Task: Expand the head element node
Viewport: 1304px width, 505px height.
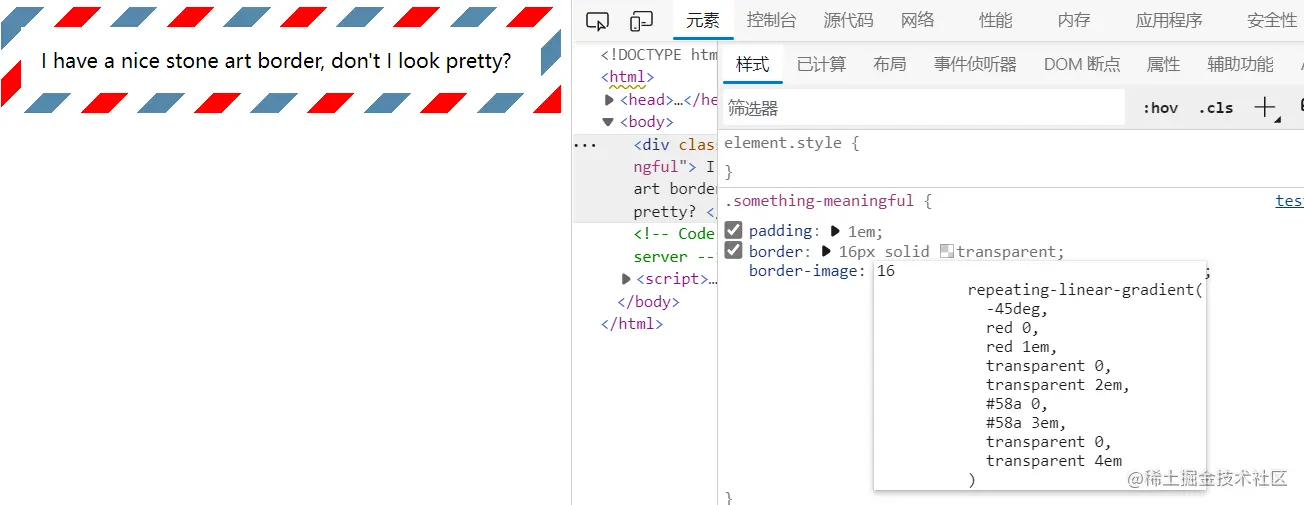Action: coord(609,100)
